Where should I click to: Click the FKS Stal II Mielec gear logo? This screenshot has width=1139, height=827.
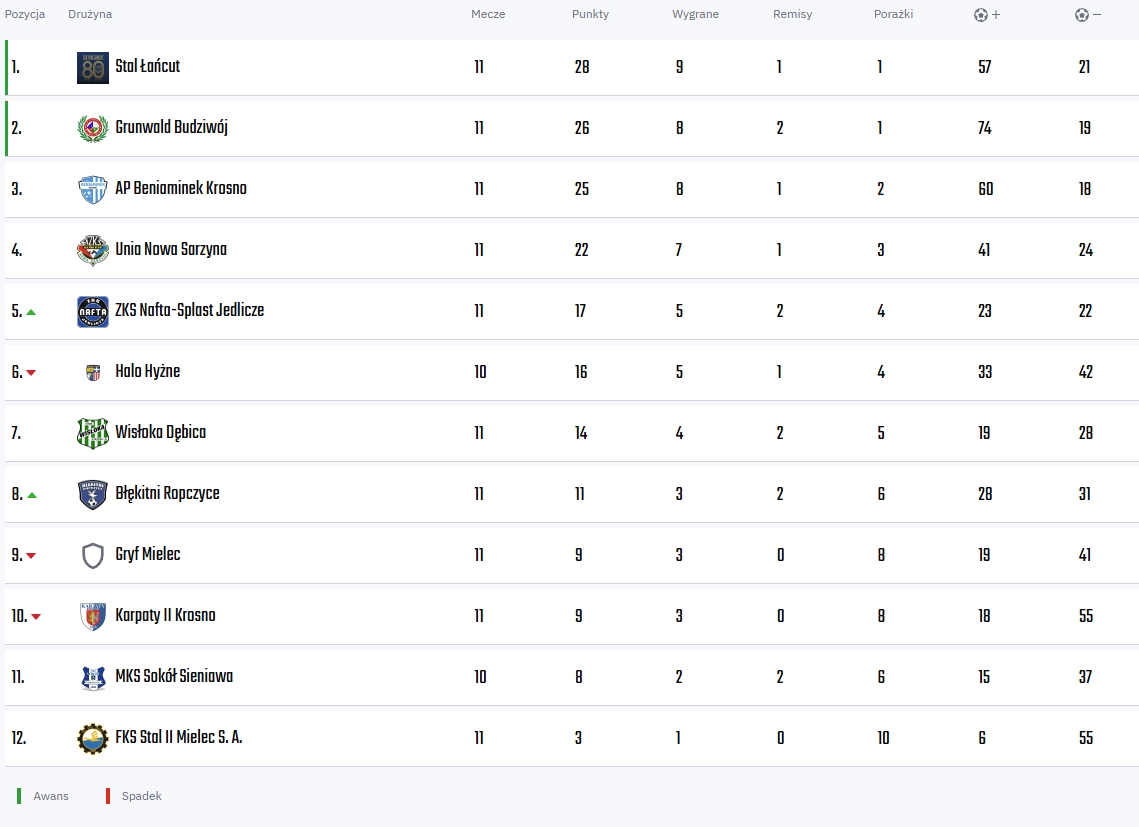93,739
